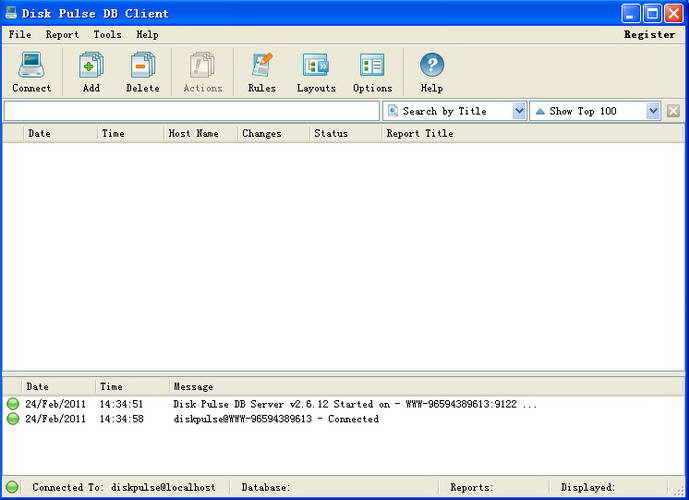The height and width of the screenshot is (500, 689).
Task: Click the 'Displayed:' status bar entry
Action: point(587,487)
